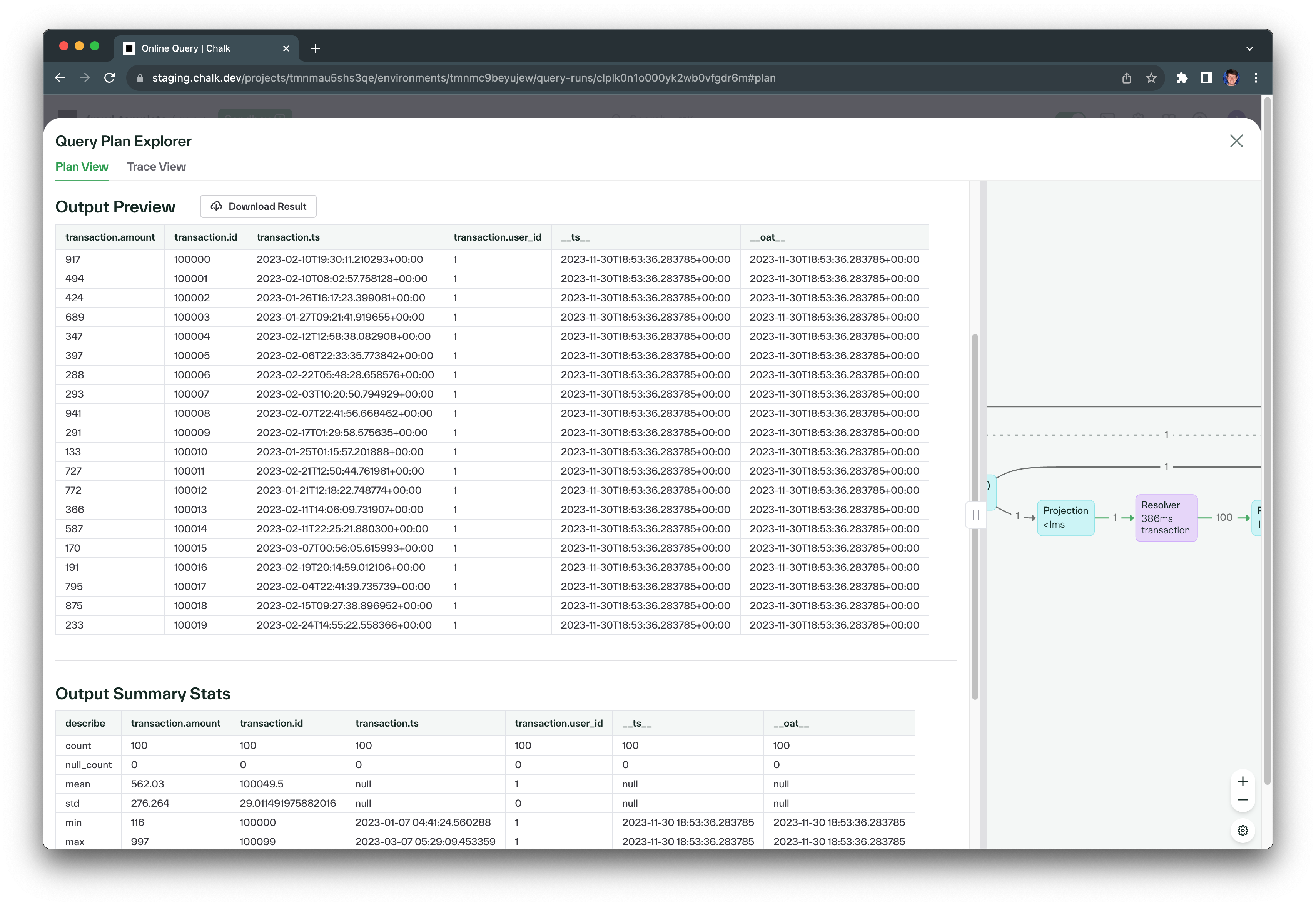1316x906 pixels.
Task: Click the browser forward arrow
Action: pyautogui.click(x=85, y=78)
